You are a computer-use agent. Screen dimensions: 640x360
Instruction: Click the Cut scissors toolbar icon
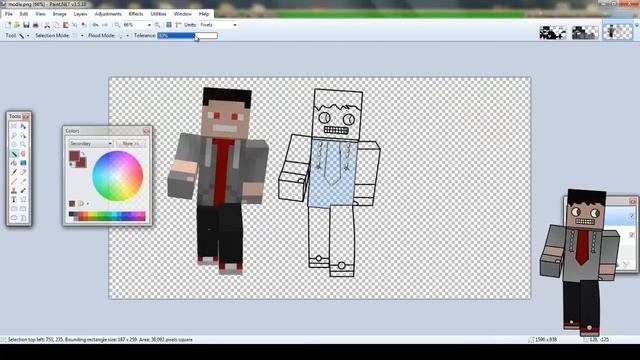pos(47,25)
